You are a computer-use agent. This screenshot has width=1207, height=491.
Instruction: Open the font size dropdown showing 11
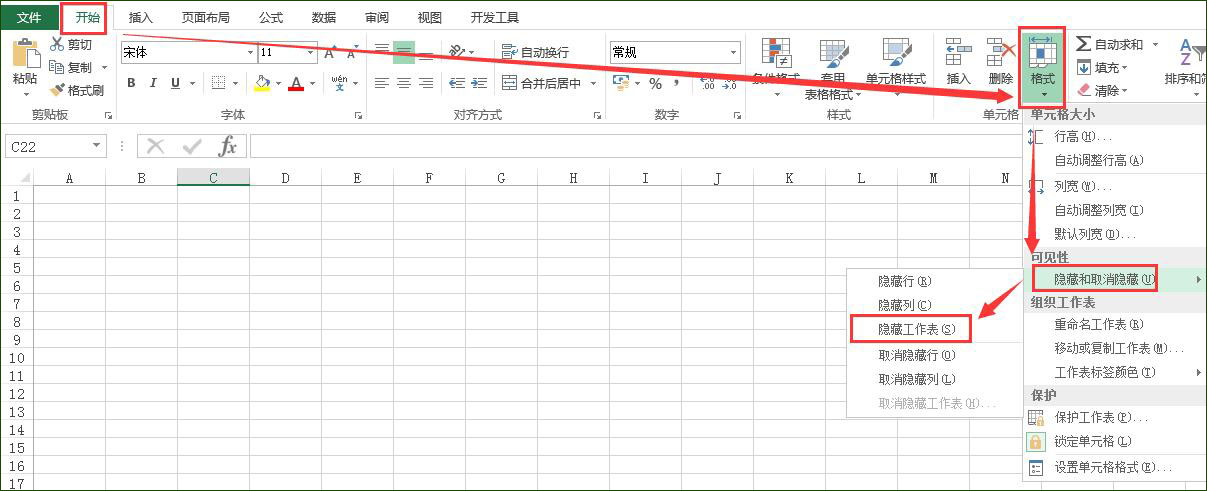[311, 53]
